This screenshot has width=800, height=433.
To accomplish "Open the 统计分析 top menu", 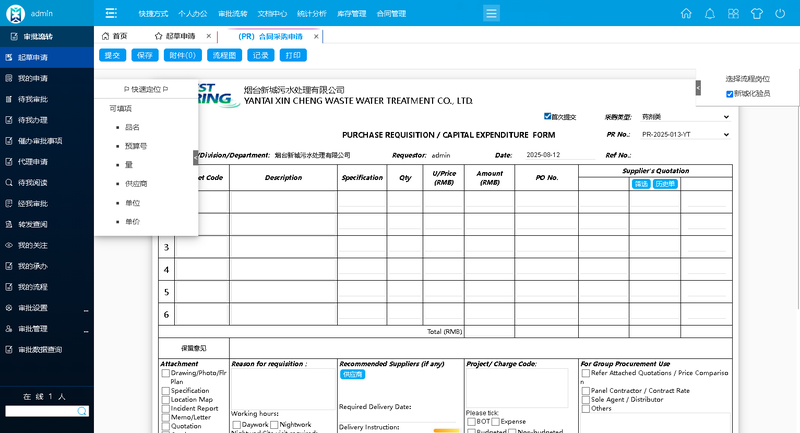I will [312, 14].
